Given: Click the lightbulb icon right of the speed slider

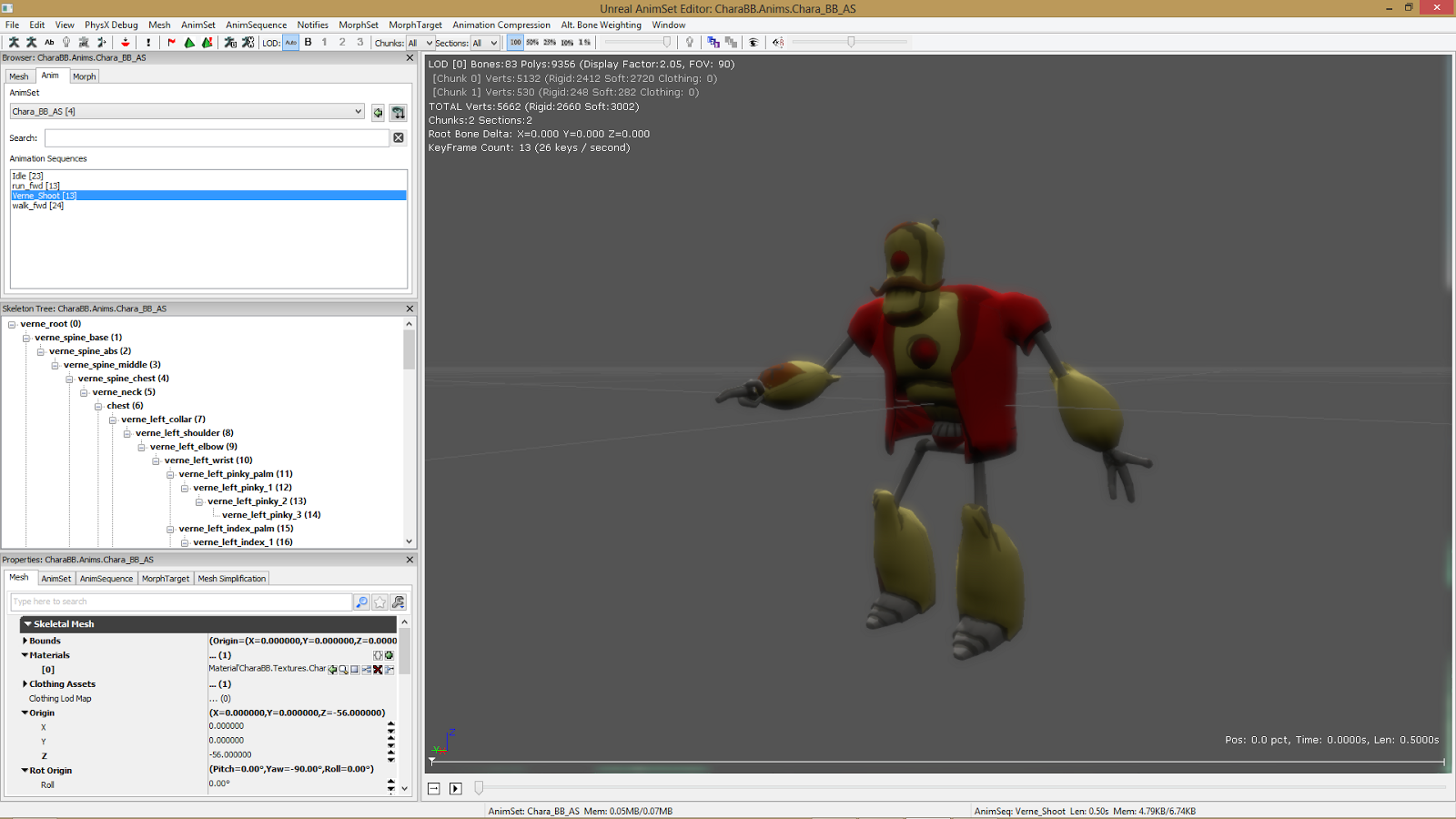Looking at the screenshot, I should (x=690, y=43).
